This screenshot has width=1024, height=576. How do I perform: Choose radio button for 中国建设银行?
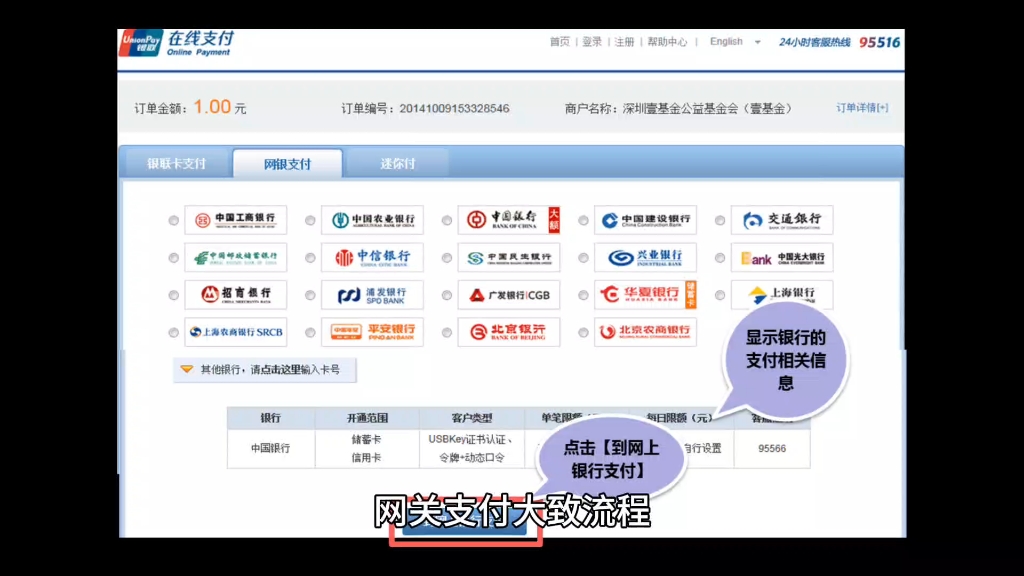click(x=583, y=221)
